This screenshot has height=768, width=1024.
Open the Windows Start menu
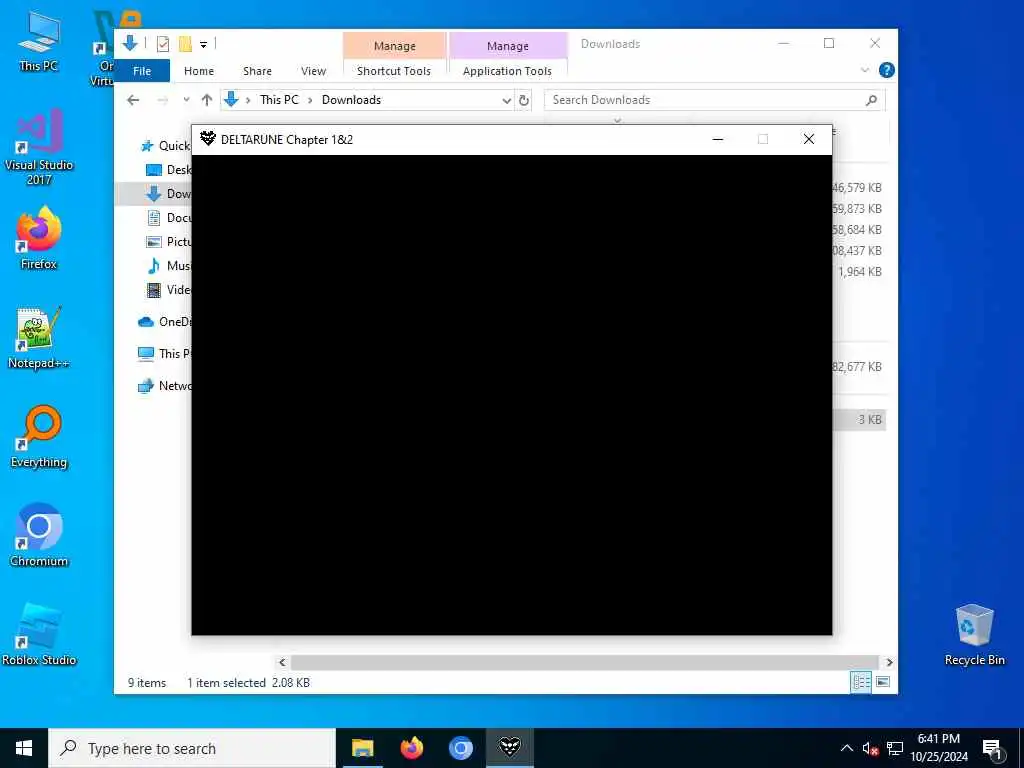click(x=24, y=748)
